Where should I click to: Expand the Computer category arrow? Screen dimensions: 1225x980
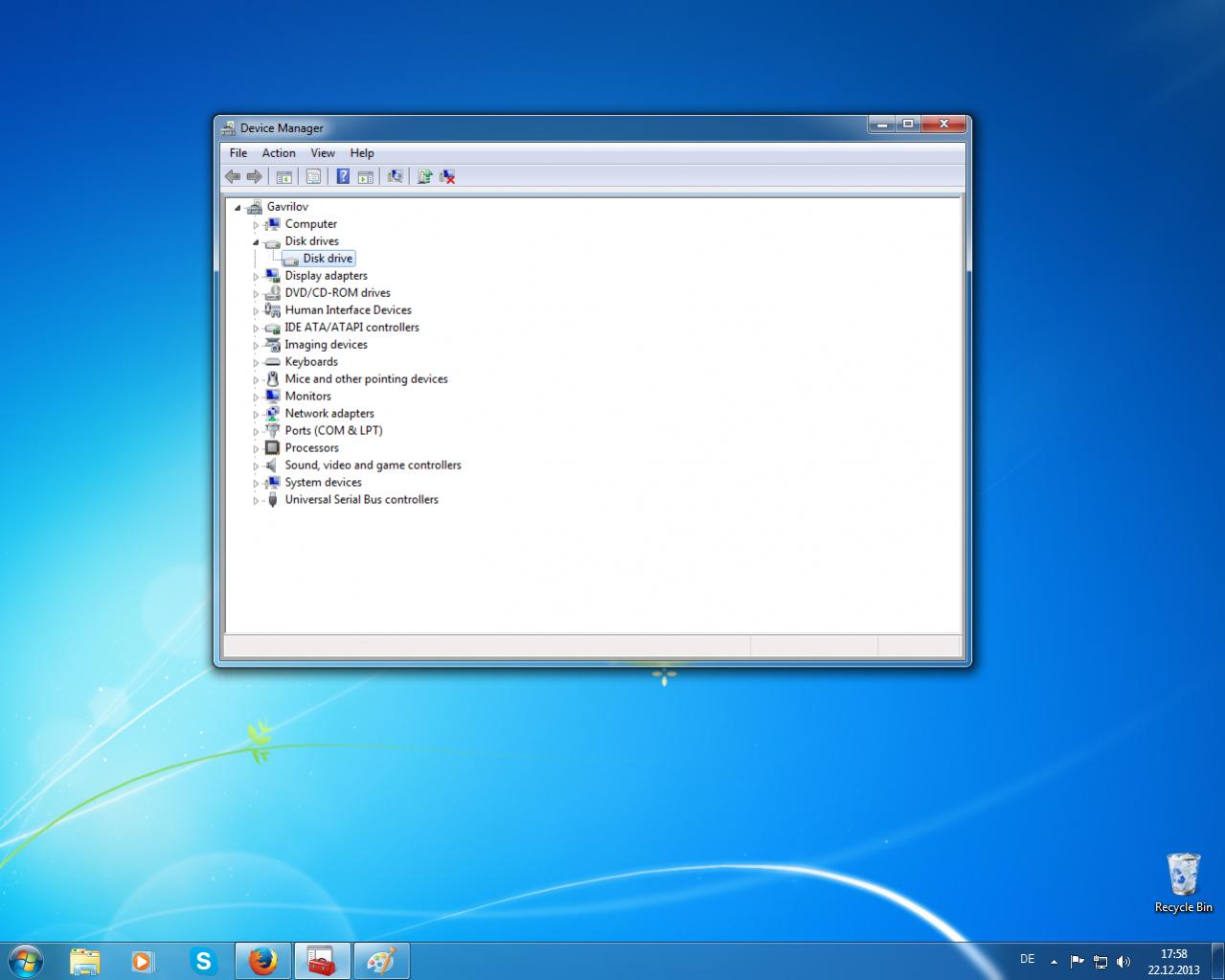pyautogui.click(x=256, y=224)
